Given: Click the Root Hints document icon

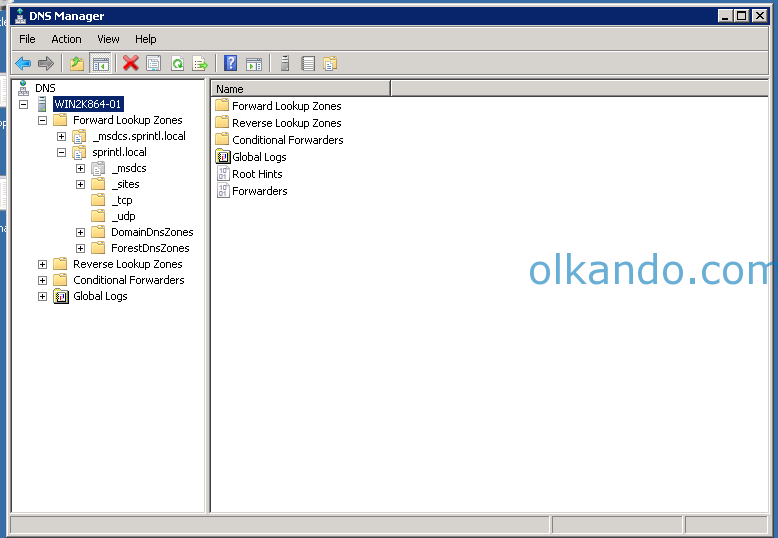Looking at the screenshot, I should [223, 174].
